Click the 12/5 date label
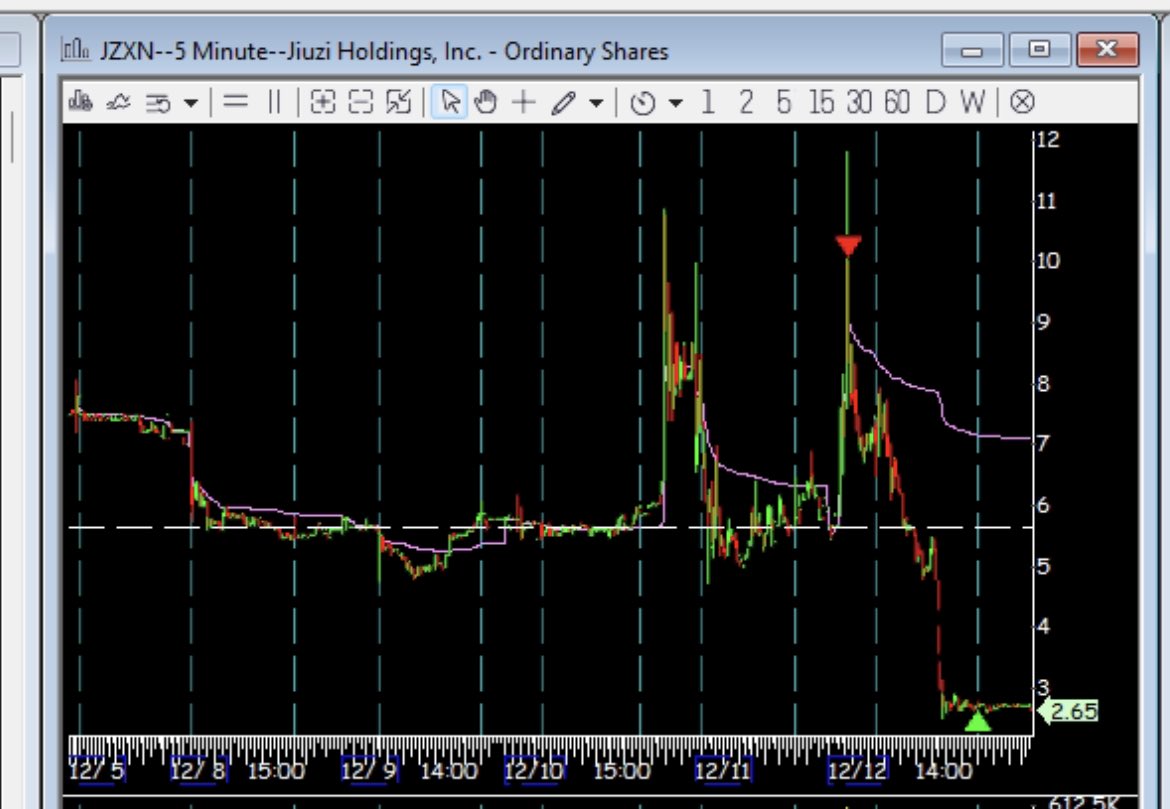This screenshot has width=1170, height=809. coord(96,769)
